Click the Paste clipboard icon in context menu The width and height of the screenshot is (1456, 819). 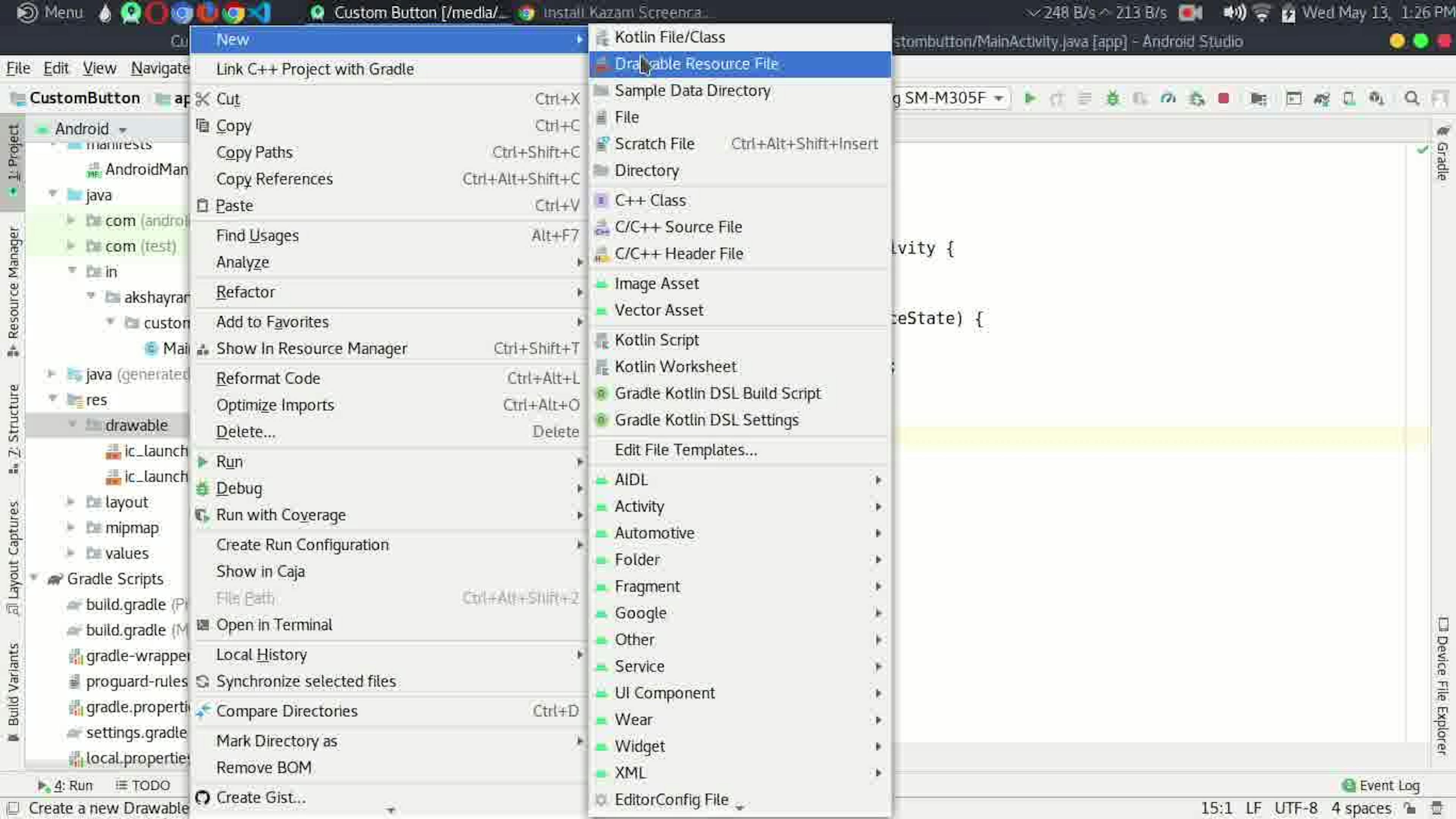click(x=202, y=205)
